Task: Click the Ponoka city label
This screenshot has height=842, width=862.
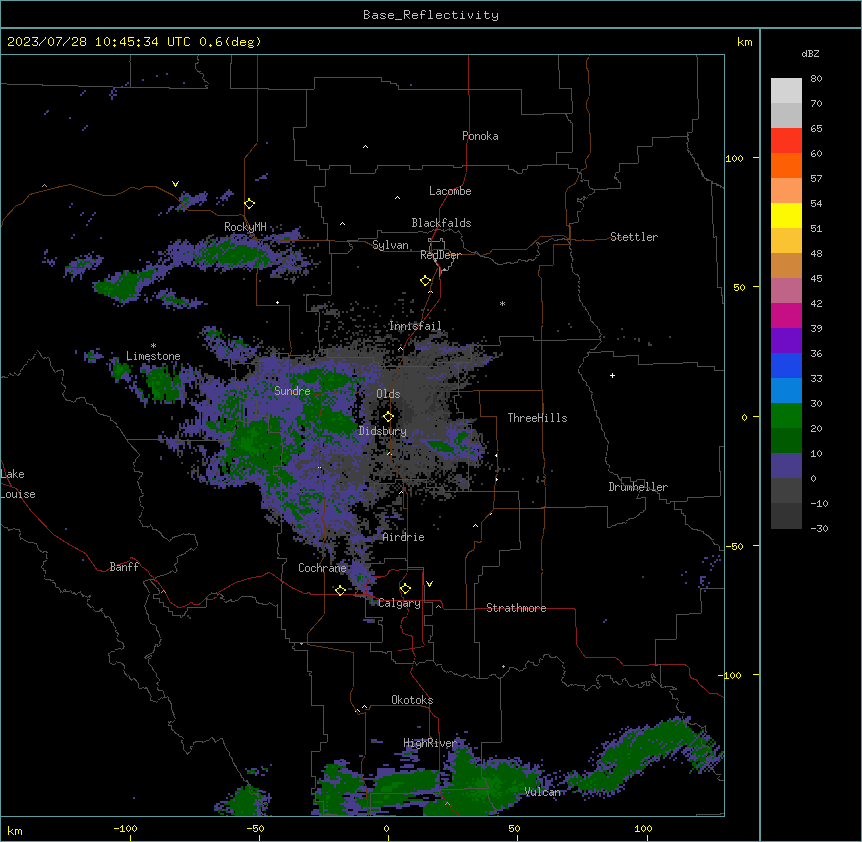Action: pyautogui.click(x=480, y=136)
